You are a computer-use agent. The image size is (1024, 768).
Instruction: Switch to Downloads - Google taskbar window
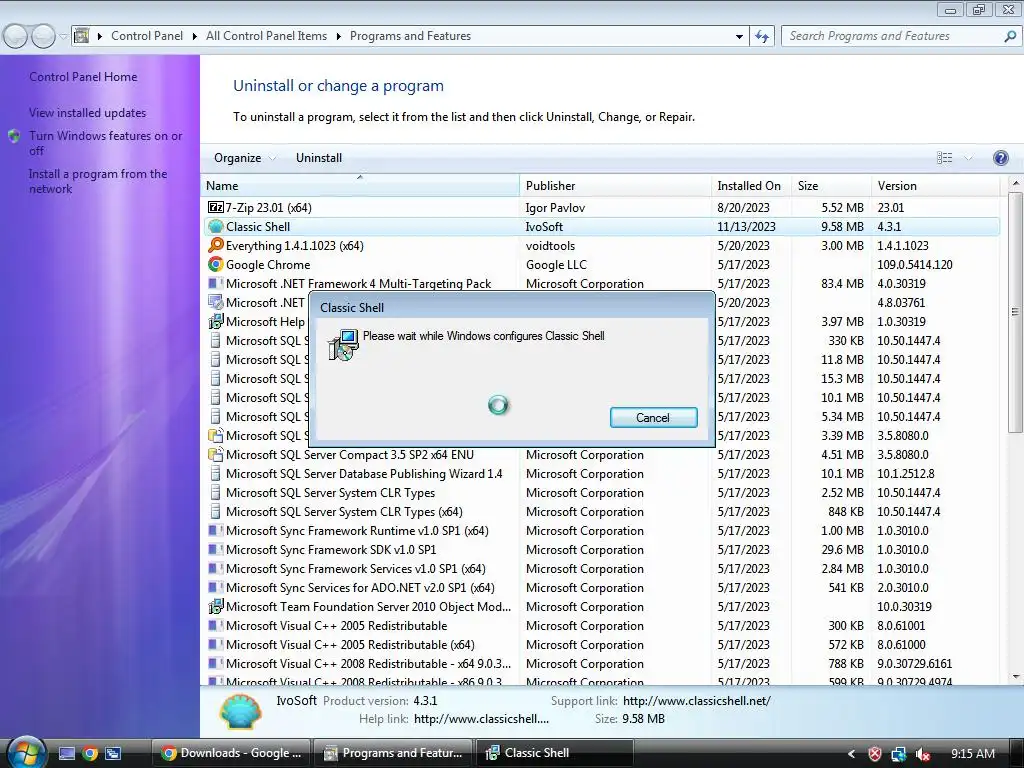pos(231,753)
